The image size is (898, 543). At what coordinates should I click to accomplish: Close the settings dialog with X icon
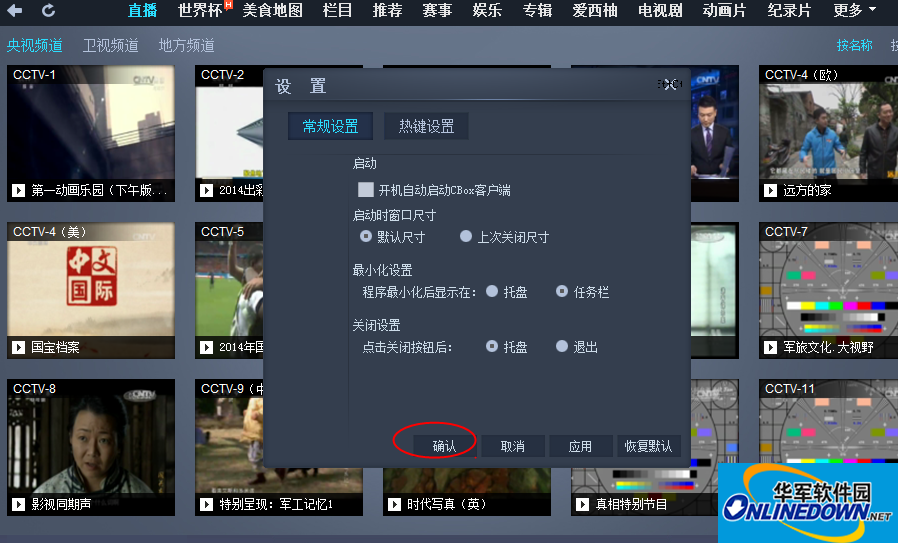click(x=669, y=85)
